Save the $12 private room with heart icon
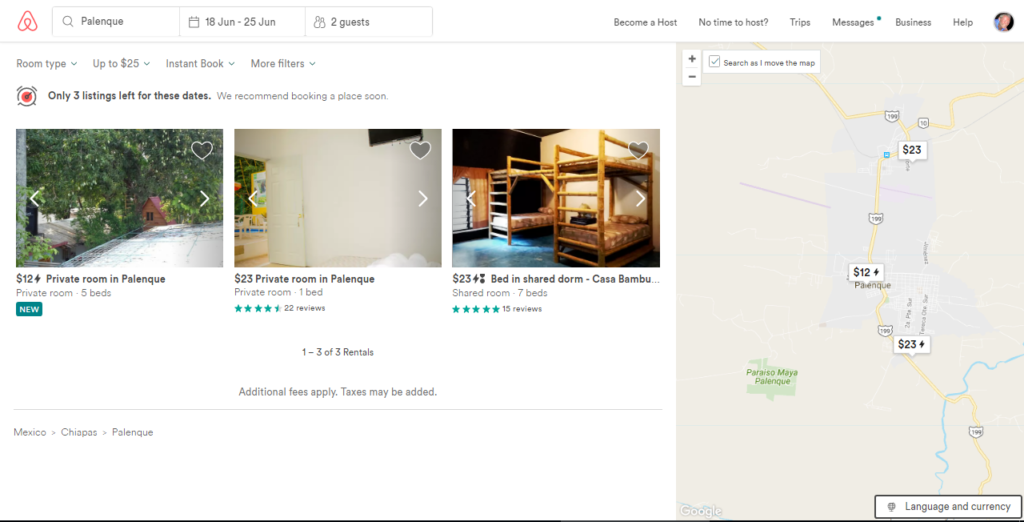 pos(202,151)
